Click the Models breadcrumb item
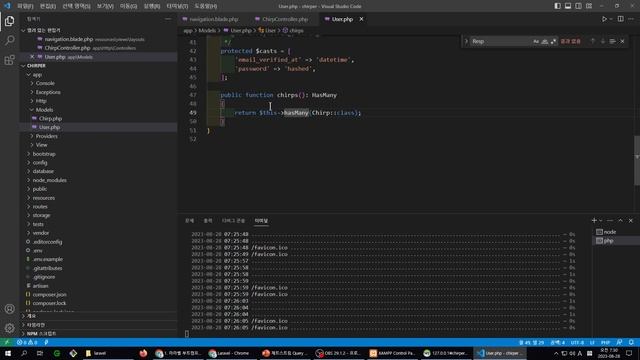The width and height of the screenshot is (640, 360). pyautogui.click(x=207, y=31)
